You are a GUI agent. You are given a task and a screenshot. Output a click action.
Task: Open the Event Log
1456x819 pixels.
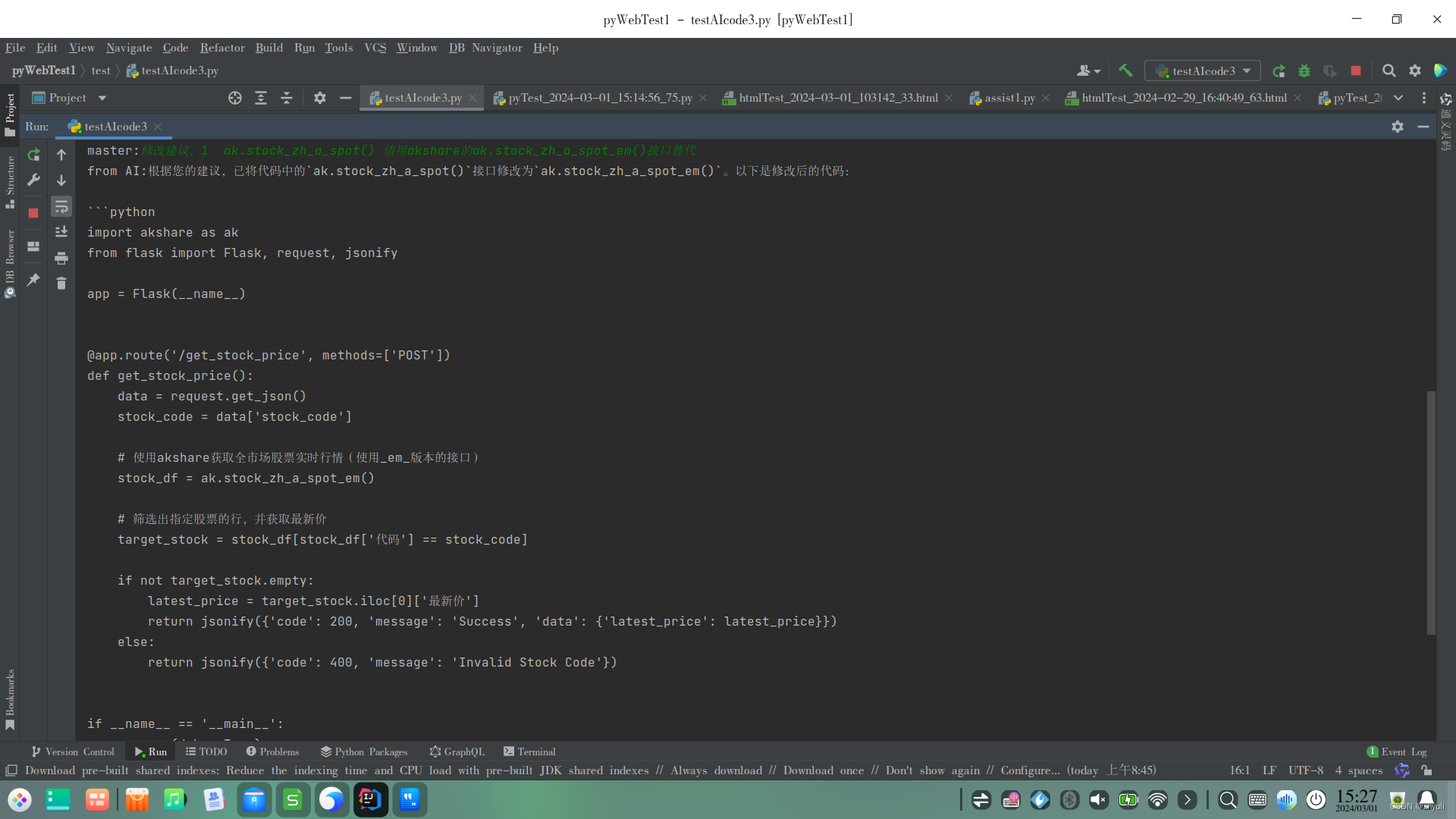tap(1397, 752)
